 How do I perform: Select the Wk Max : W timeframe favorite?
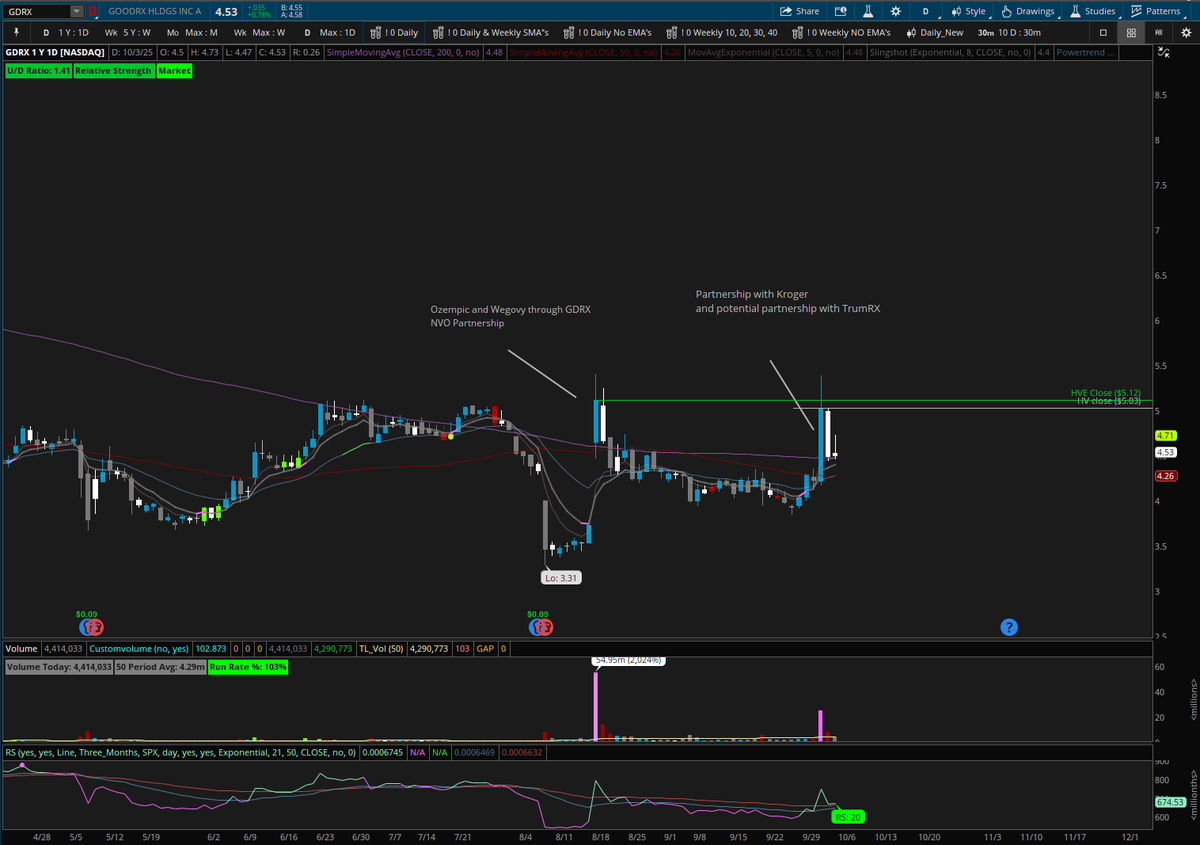260,32
